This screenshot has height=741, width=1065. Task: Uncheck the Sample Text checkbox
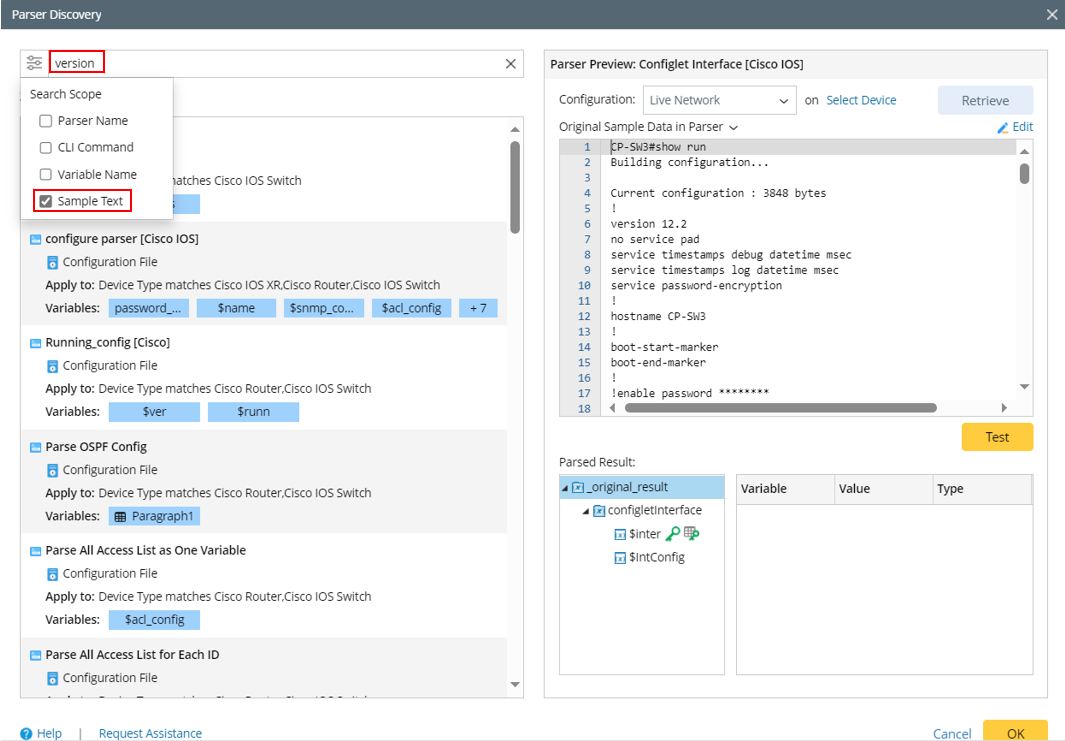(x=46, y=201)
